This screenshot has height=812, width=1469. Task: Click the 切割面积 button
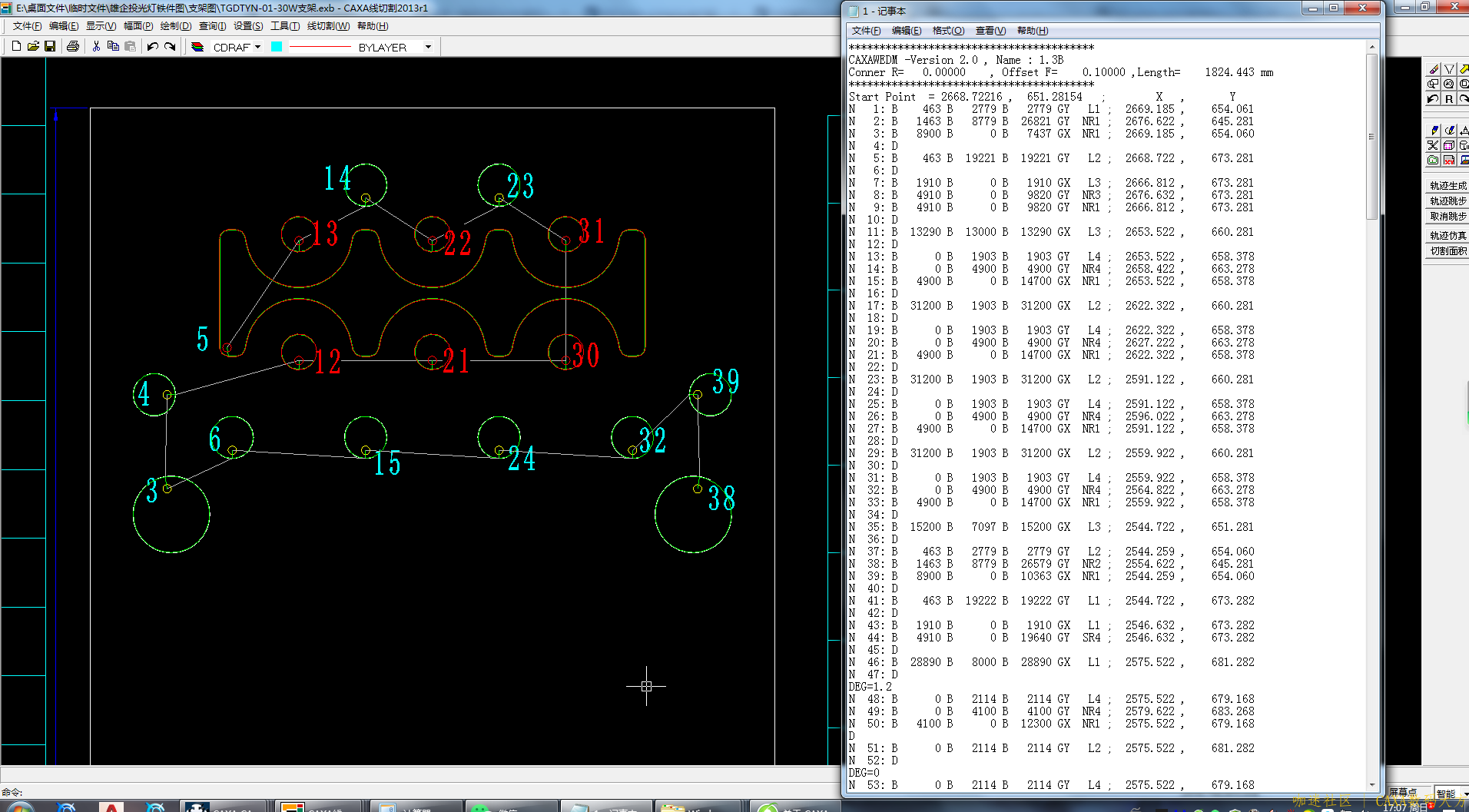[1447, 251]
